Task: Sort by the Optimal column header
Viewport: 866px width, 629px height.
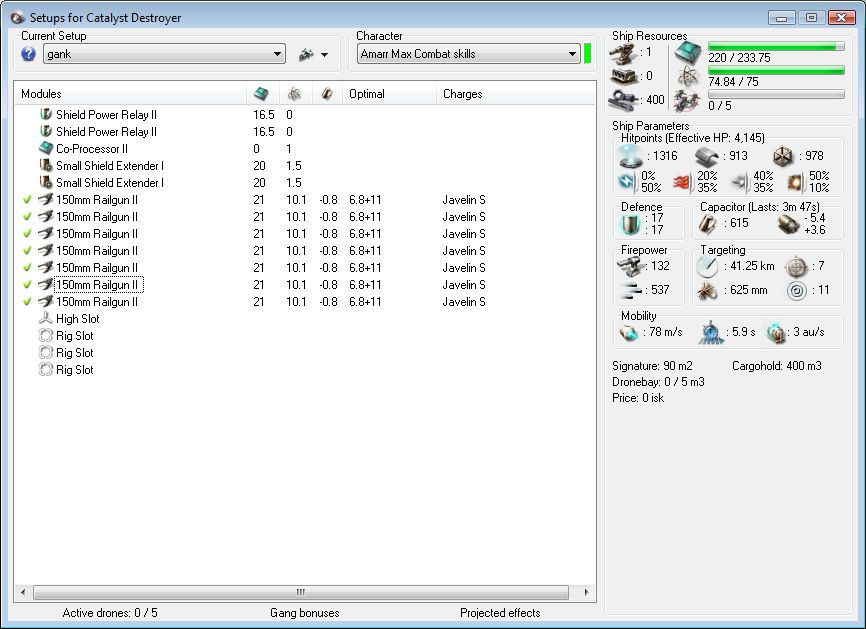Action: 389,94
